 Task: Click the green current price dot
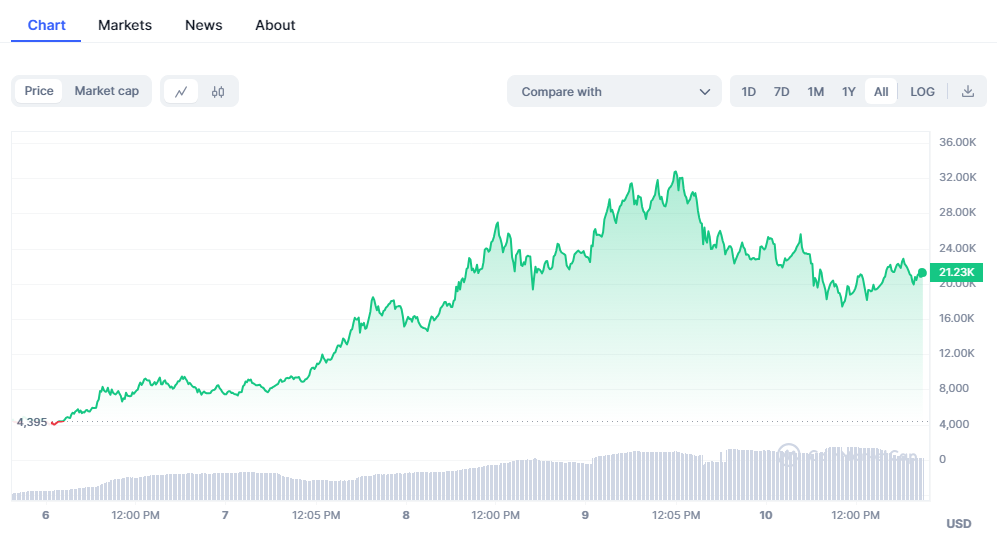coord(922,272)
